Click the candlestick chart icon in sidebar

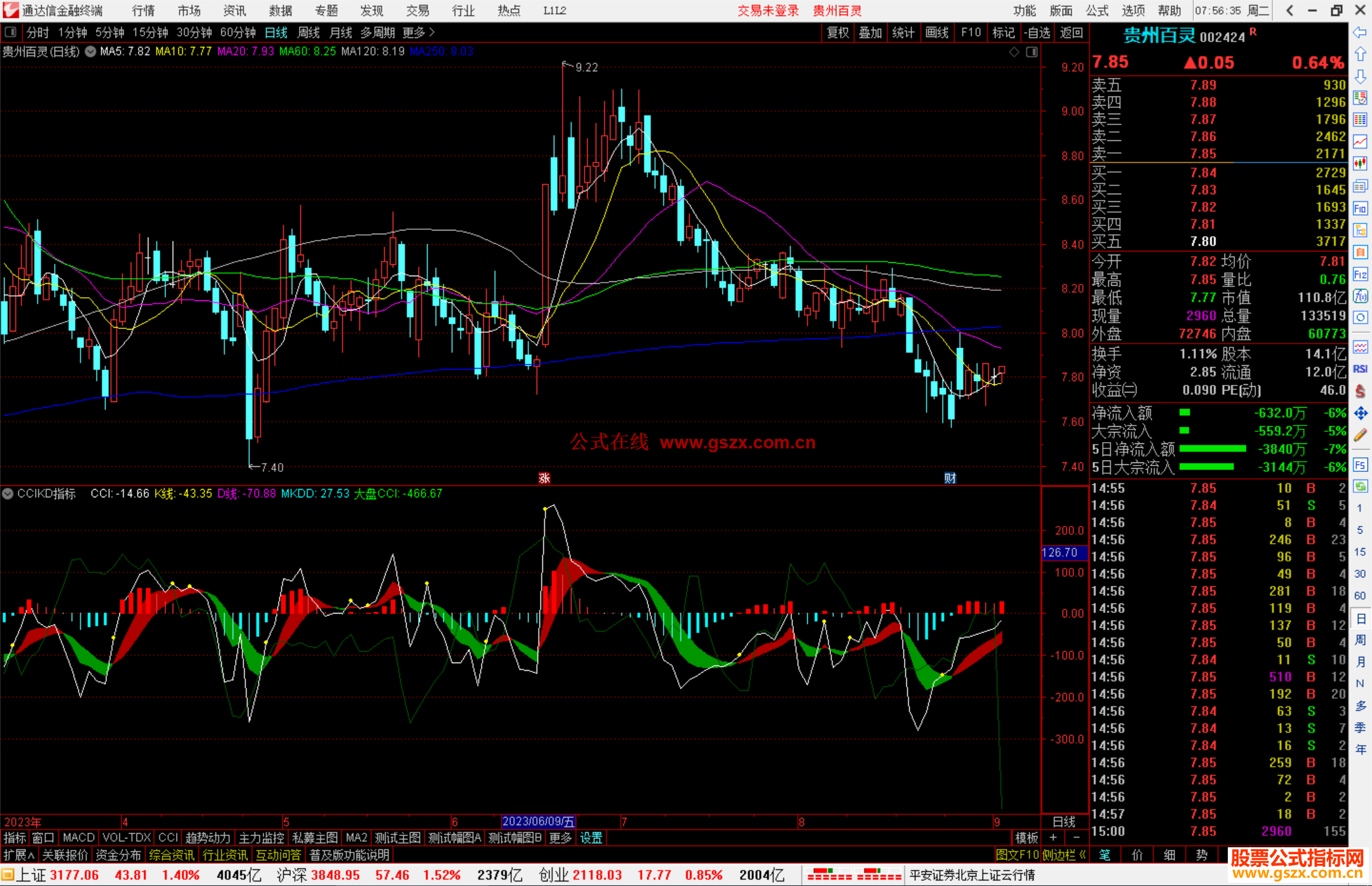click(1360, 163)
